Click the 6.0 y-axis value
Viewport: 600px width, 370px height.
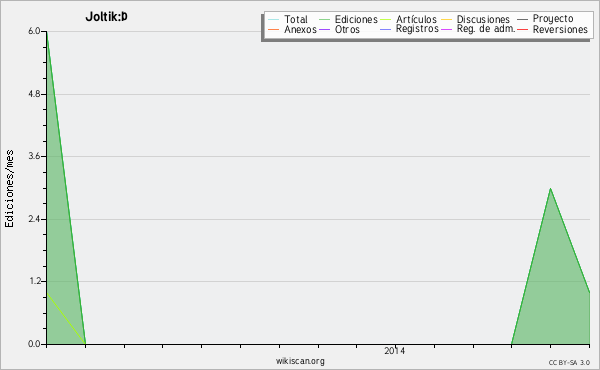34,31
